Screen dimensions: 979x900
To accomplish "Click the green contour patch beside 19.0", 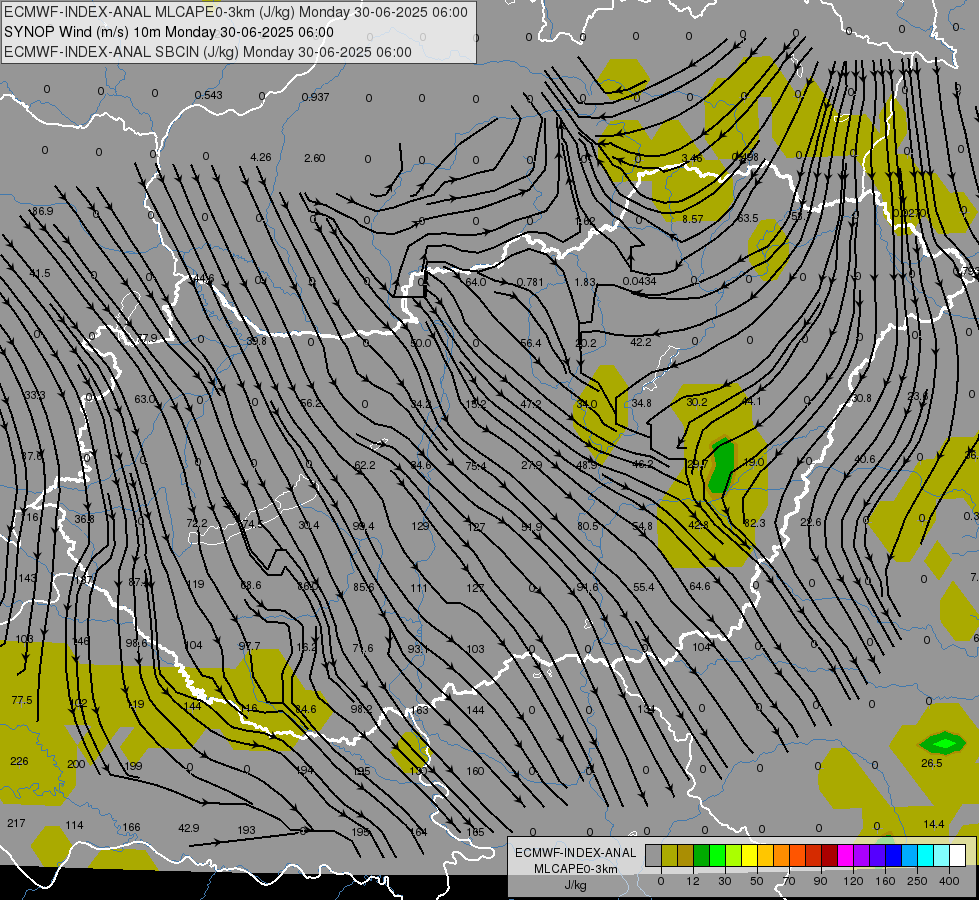I will pos(721,466).
